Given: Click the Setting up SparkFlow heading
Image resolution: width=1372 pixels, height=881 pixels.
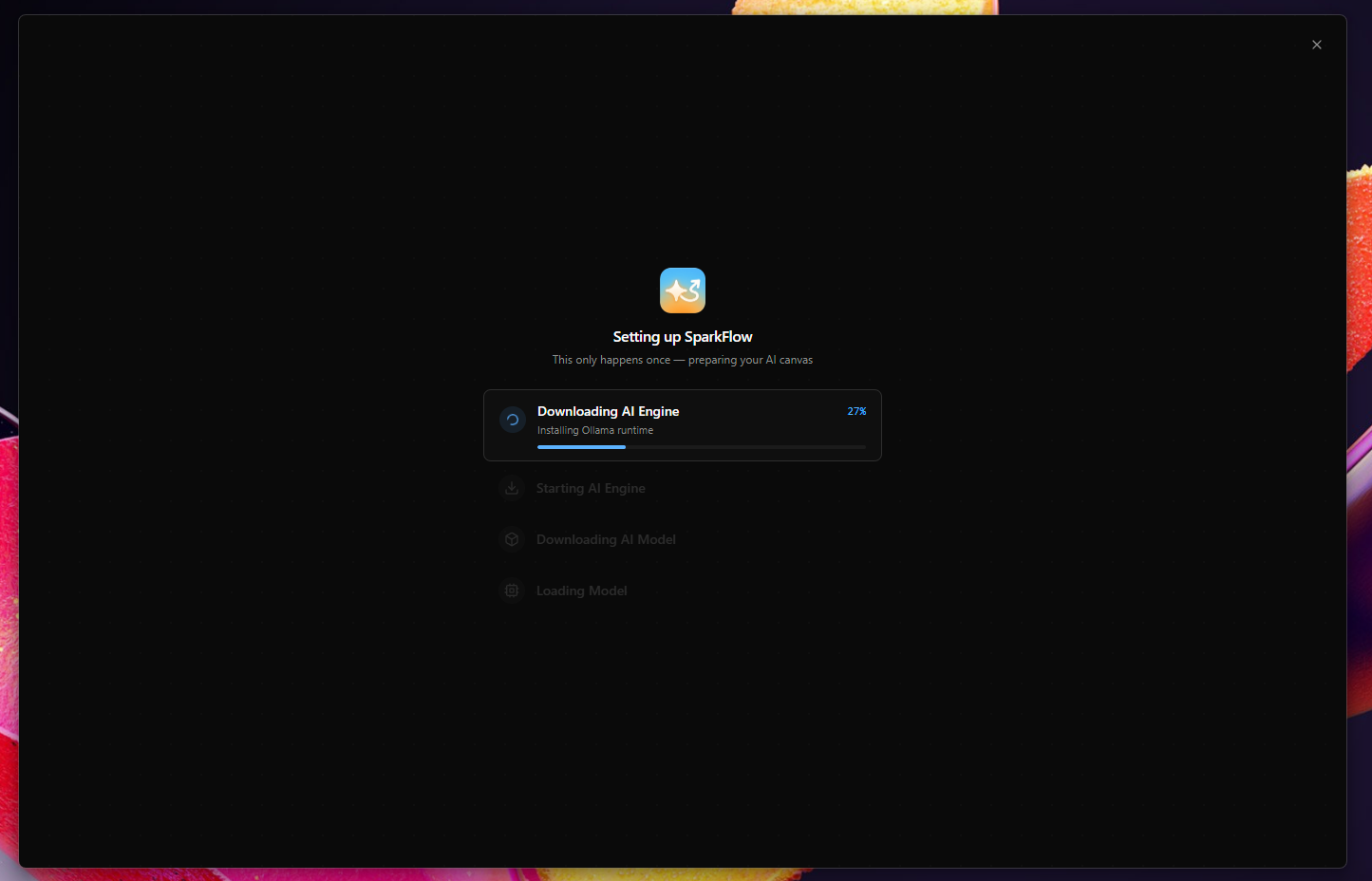Looking at the screenshot, I should [x=683, y=337].
